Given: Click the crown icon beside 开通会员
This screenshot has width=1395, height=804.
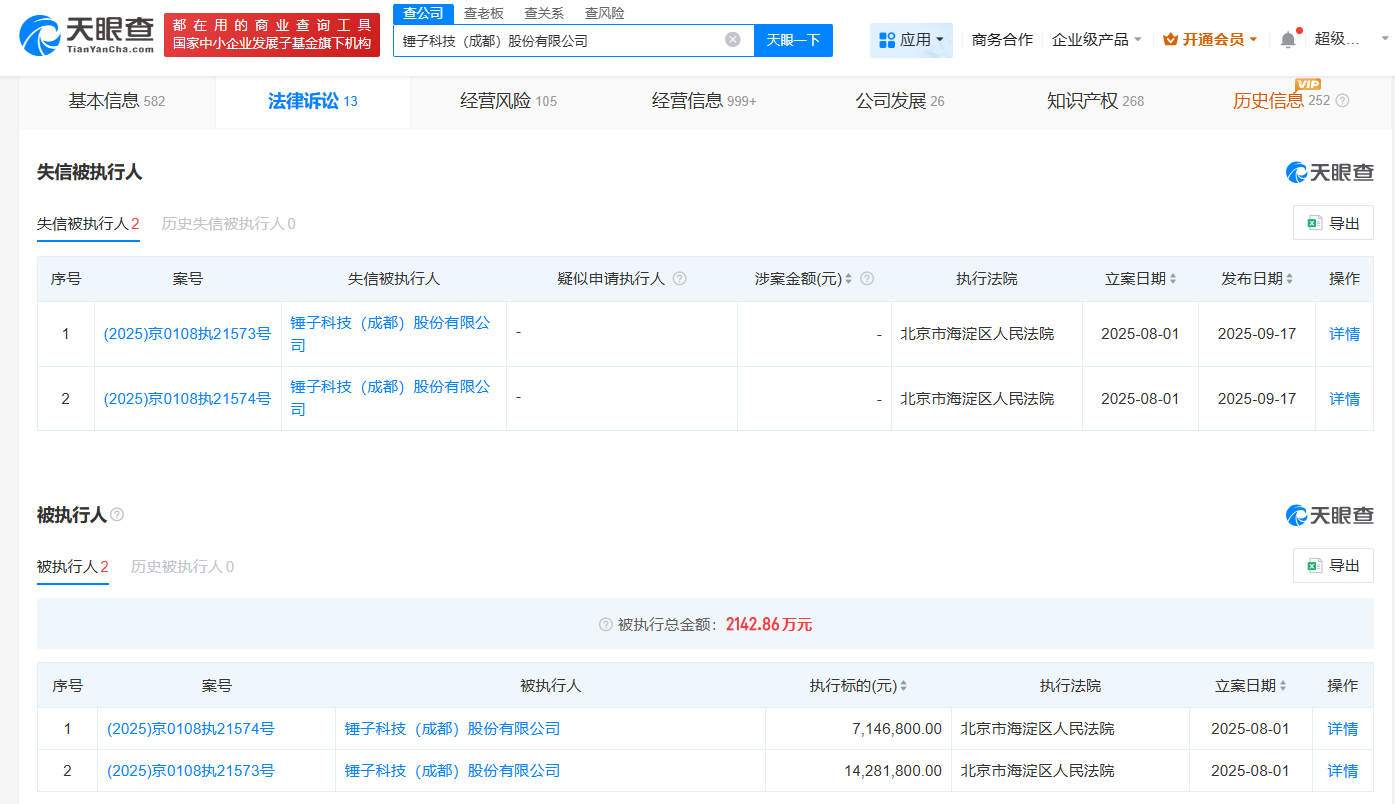Looking at the screenshot, I should pyautogui.click(x=1170, y=37).
